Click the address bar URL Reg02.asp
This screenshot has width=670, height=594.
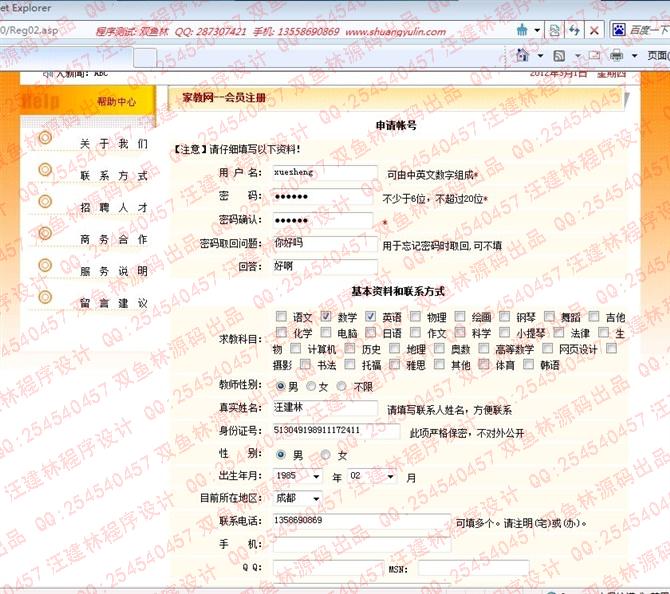29,30
